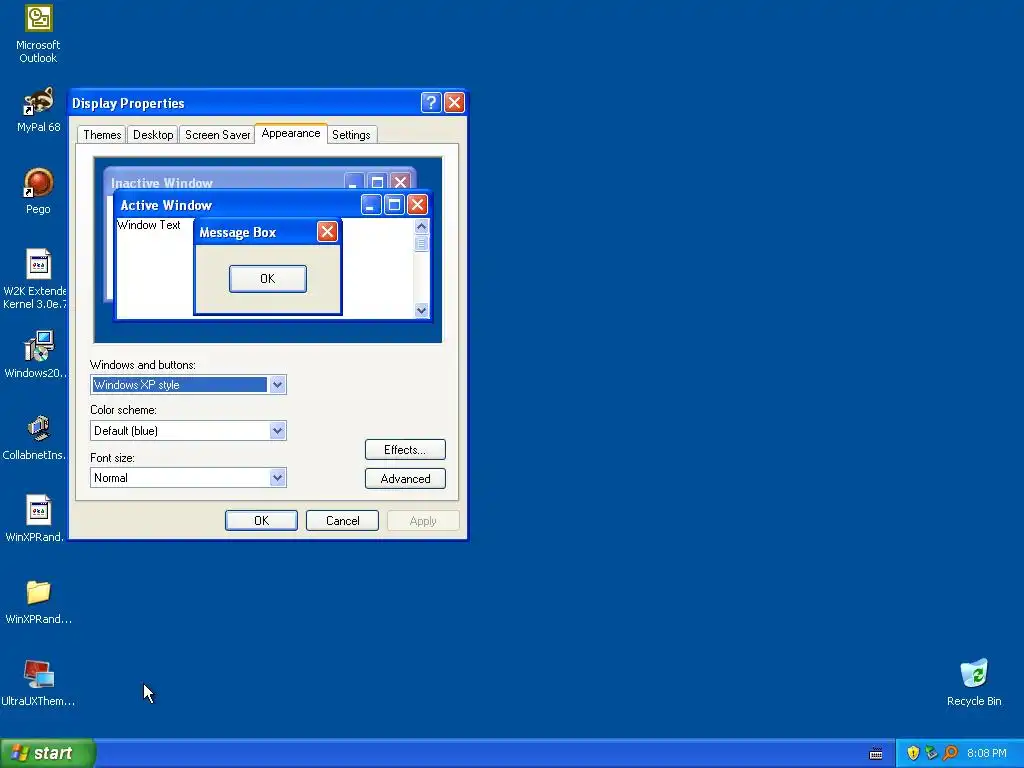Click the yellow security shield tray icon
This screenshot has height=768, width=1024.
click(x=913, y=753)
